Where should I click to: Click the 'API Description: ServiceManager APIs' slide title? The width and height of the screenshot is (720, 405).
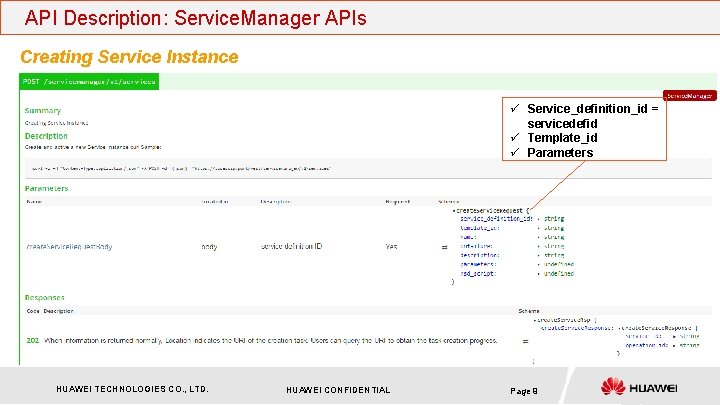196,18
